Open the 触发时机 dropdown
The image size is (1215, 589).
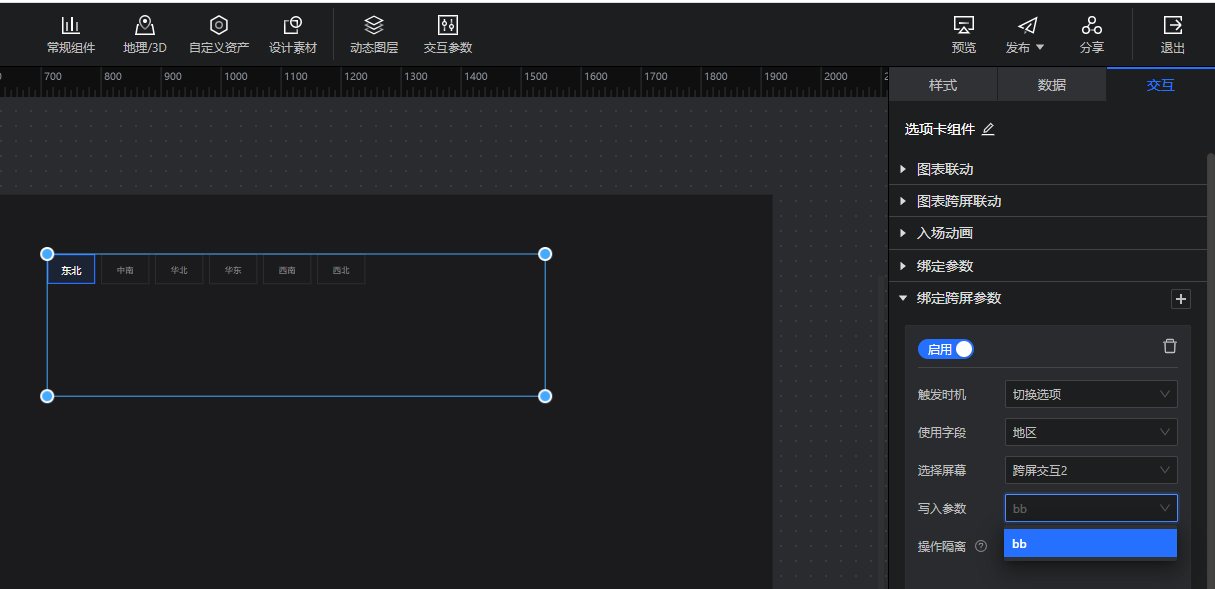[x=1090, y=394]
